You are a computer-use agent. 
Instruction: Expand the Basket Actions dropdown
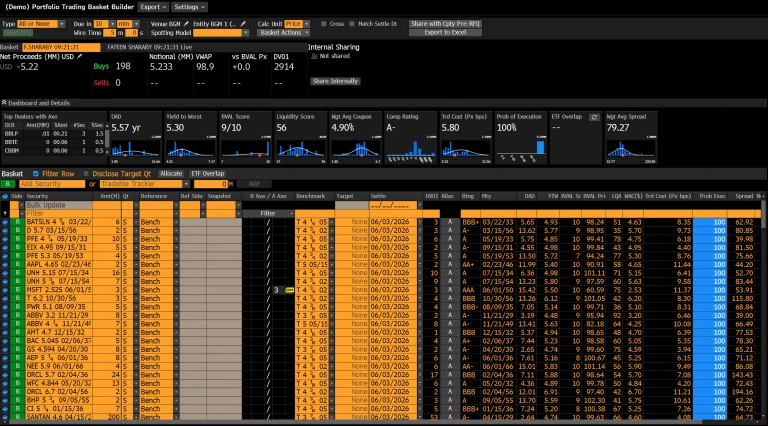coord(284,33)
